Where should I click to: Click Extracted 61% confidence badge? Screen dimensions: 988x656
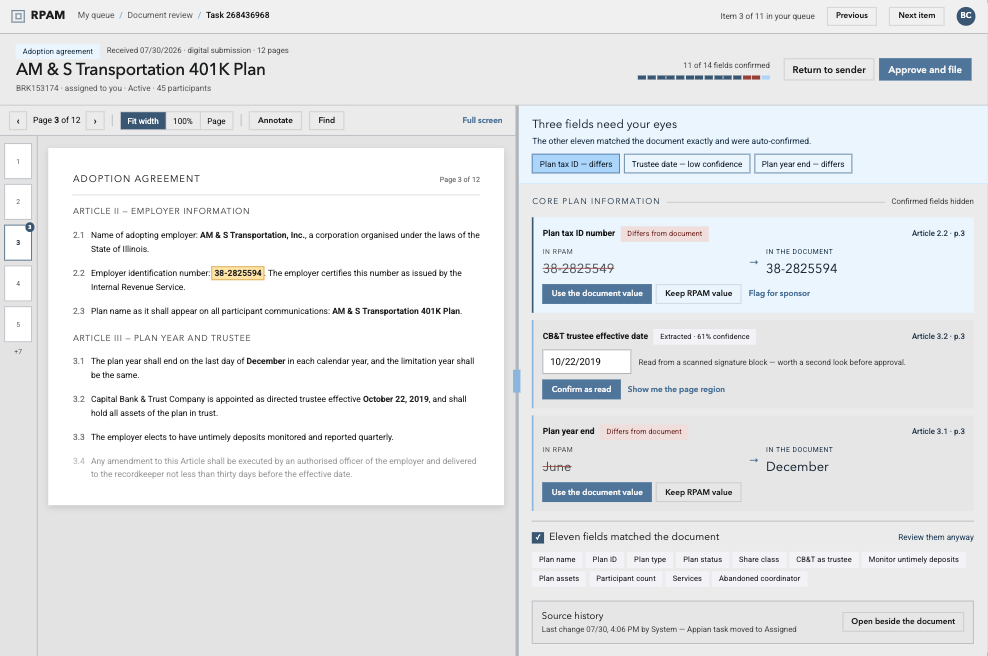(704, 337)
